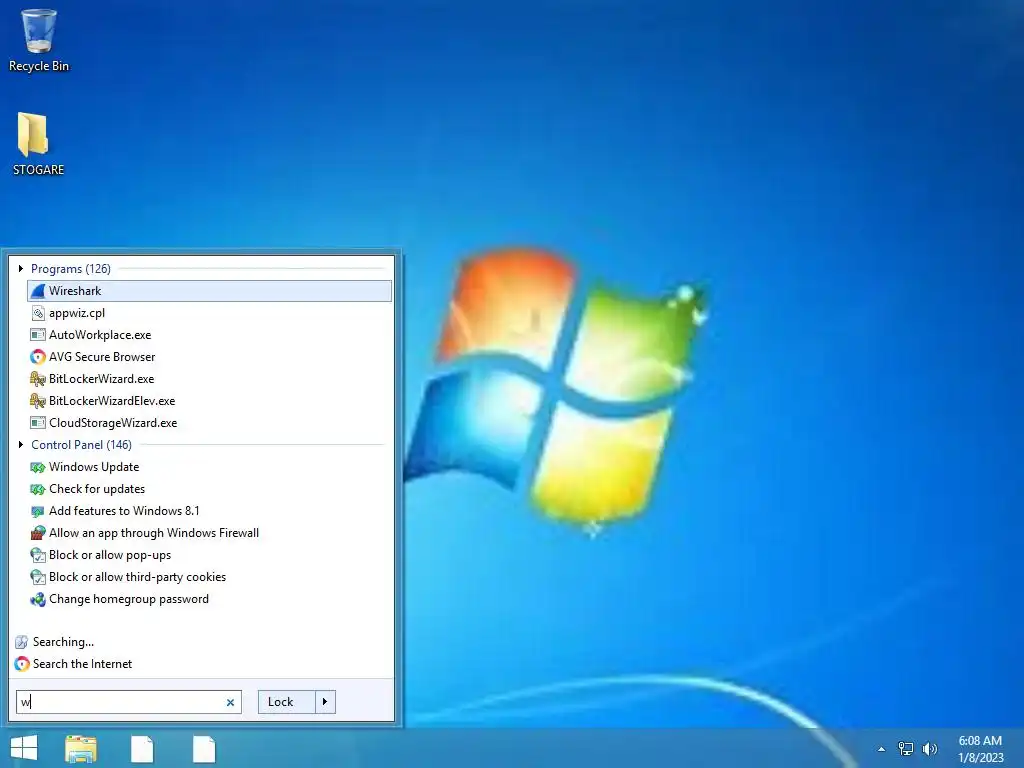Viewport: 1024px width, 768px height.
Task: Show hidden tray icons arrow
Action: (881, 749)
